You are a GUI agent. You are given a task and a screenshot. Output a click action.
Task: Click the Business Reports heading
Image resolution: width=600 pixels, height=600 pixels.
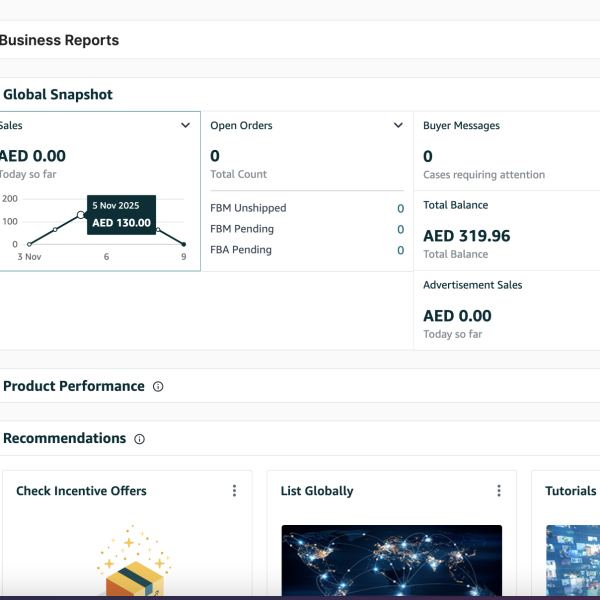(58, 41)
